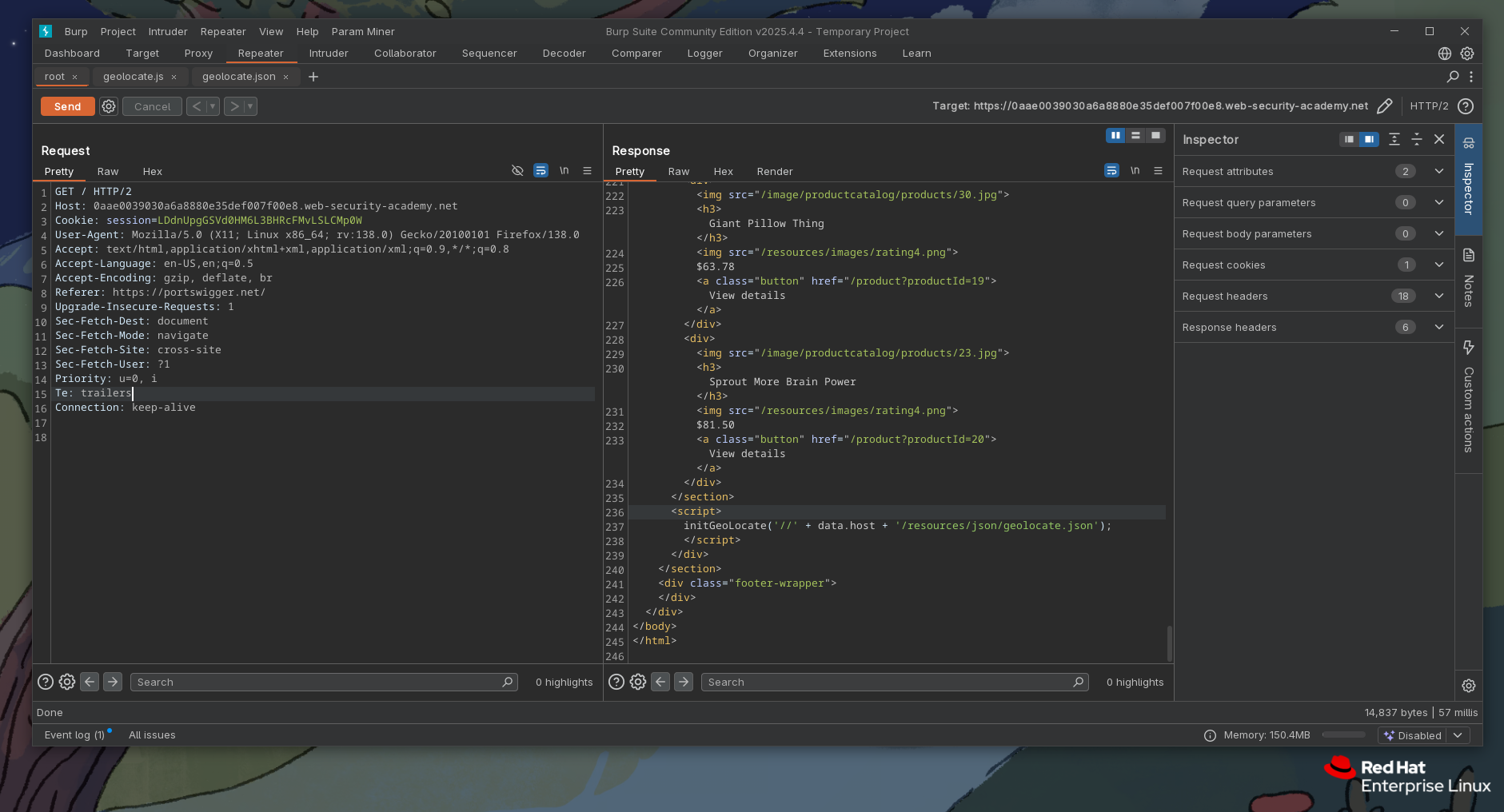Click memory usage progress bar
Viewport: 1504px width, 812px height.
[x=1343, y=735]
